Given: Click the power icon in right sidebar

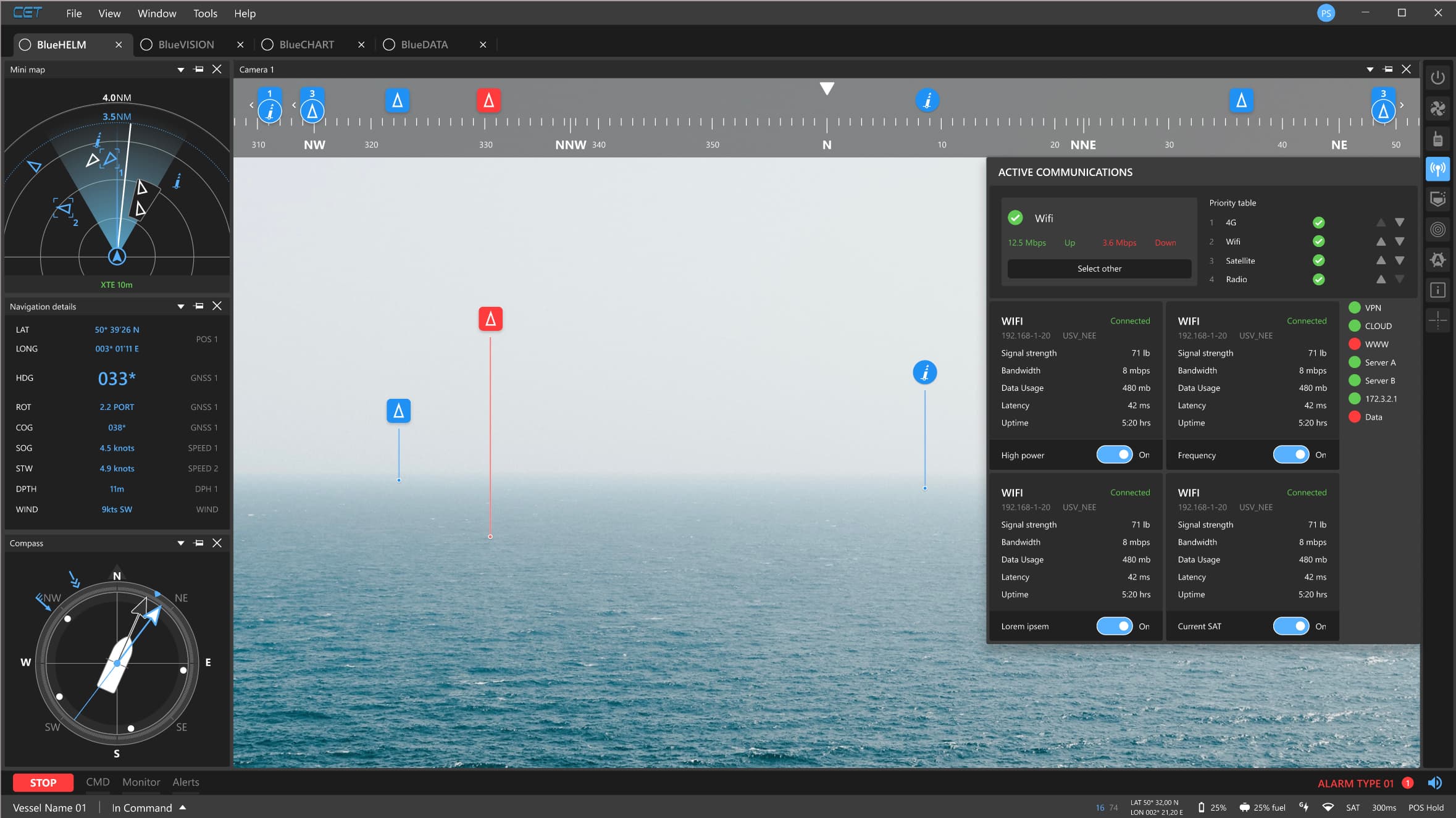Looking at the screenshot, I should pos(1437,78).
